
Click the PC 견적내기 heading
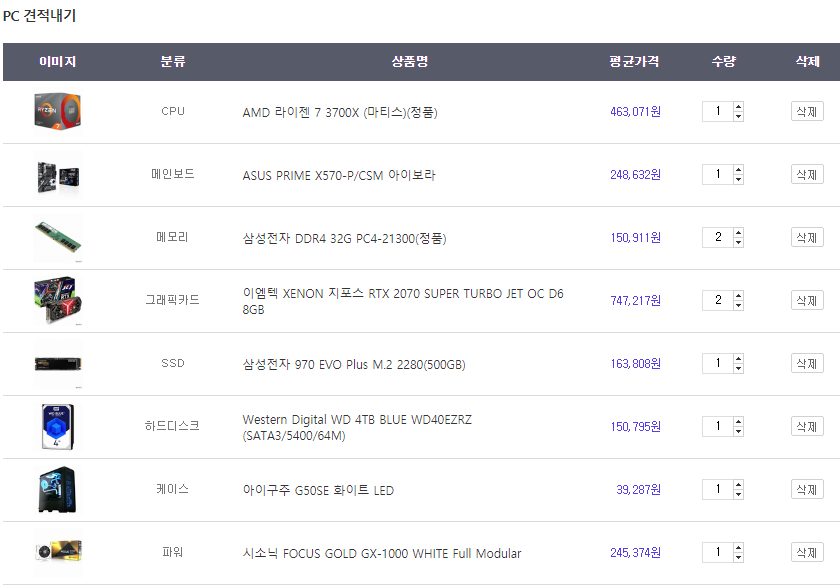(x=39, y=16)
